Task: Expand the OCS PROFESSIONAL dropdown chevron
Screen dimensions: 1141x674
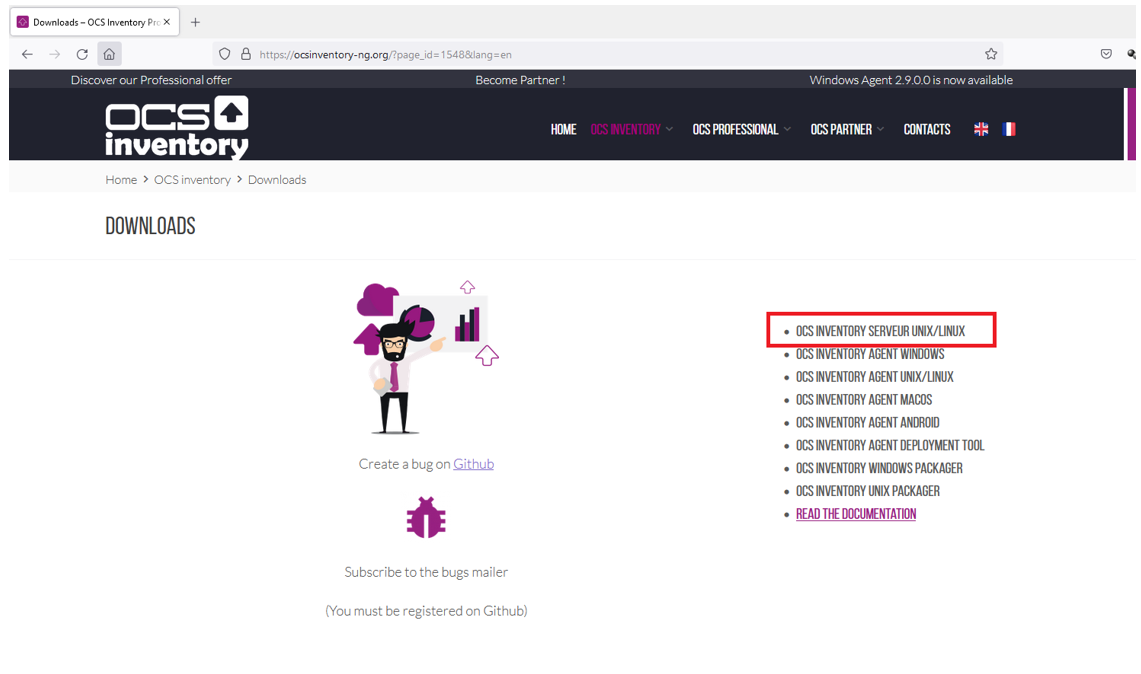Action: click(x=787, y=130)
